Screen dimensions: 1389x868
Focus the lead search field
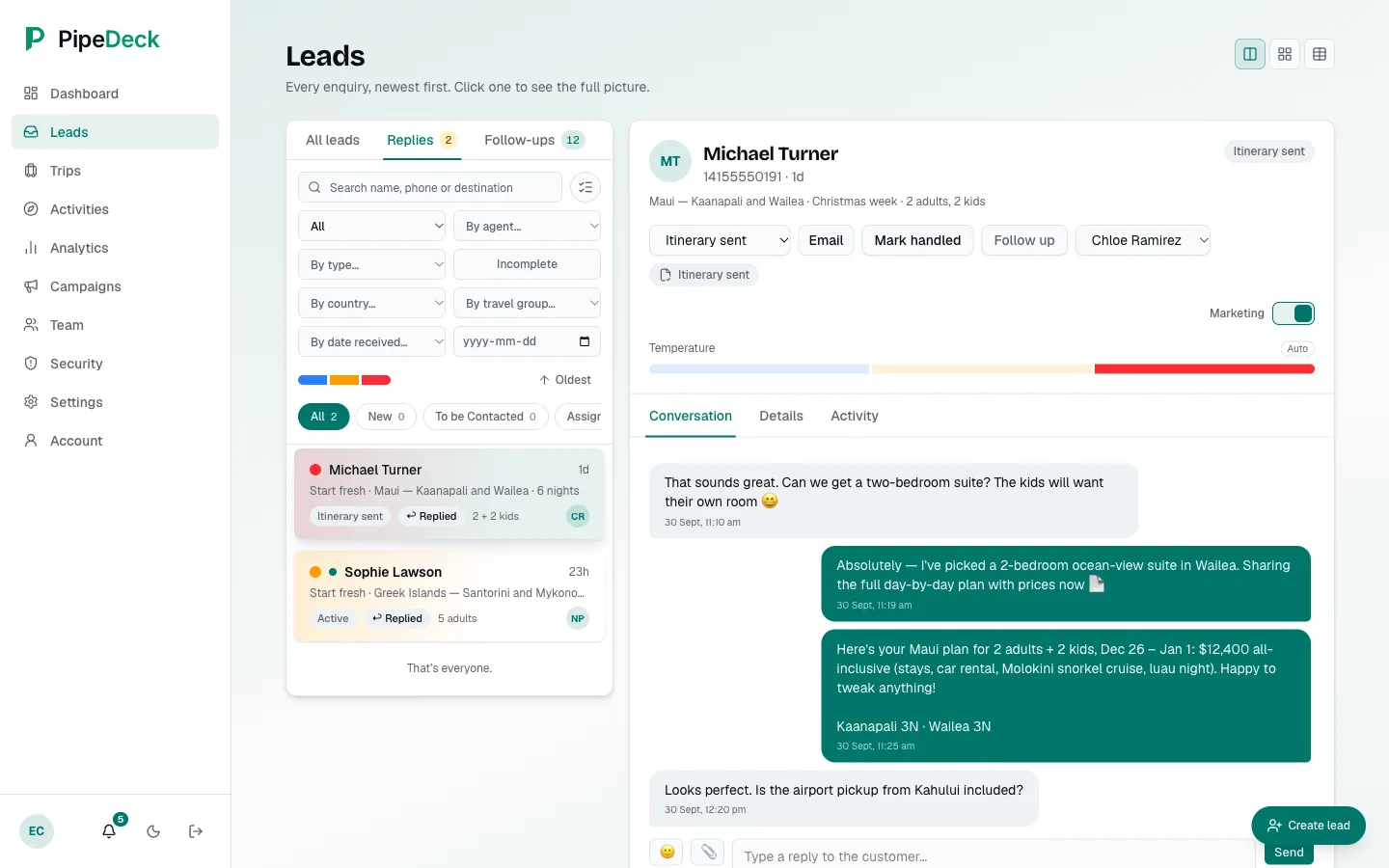pyautogui.click(x=430, y=187)
